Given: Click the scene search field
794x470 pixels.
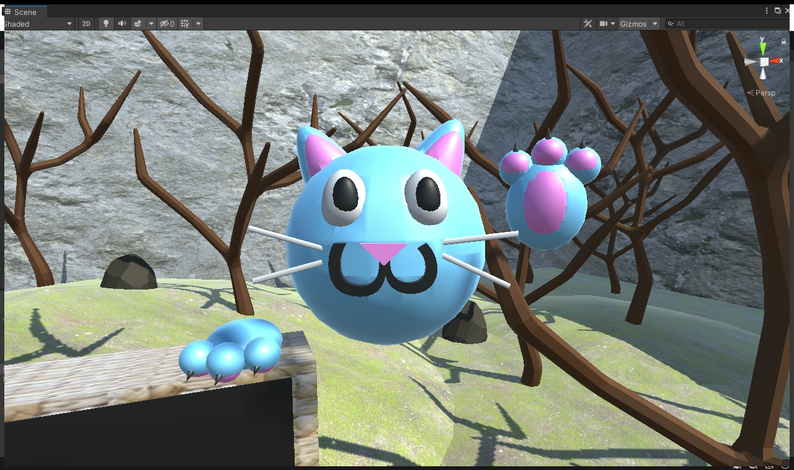Looking at the screenshot, I should pyautogui.click(x=729, y=24).
